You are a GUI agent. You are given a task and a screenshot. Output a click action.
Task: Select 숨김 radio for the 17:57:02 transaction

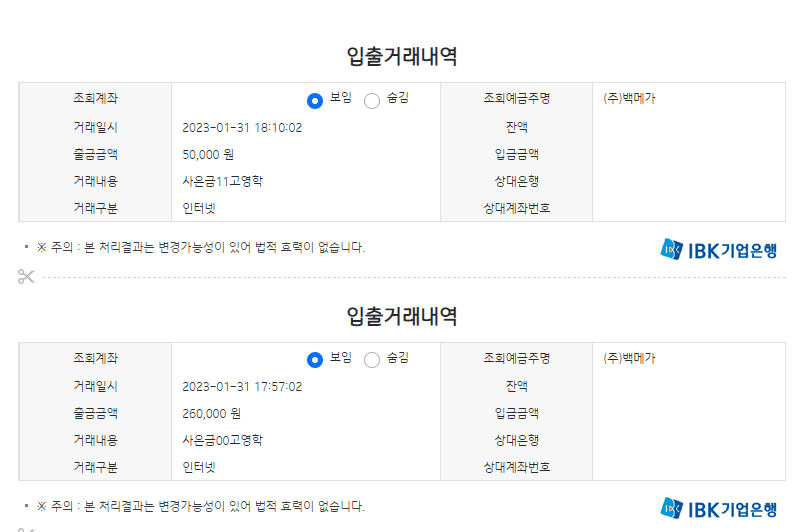click(x=372, y=359)
